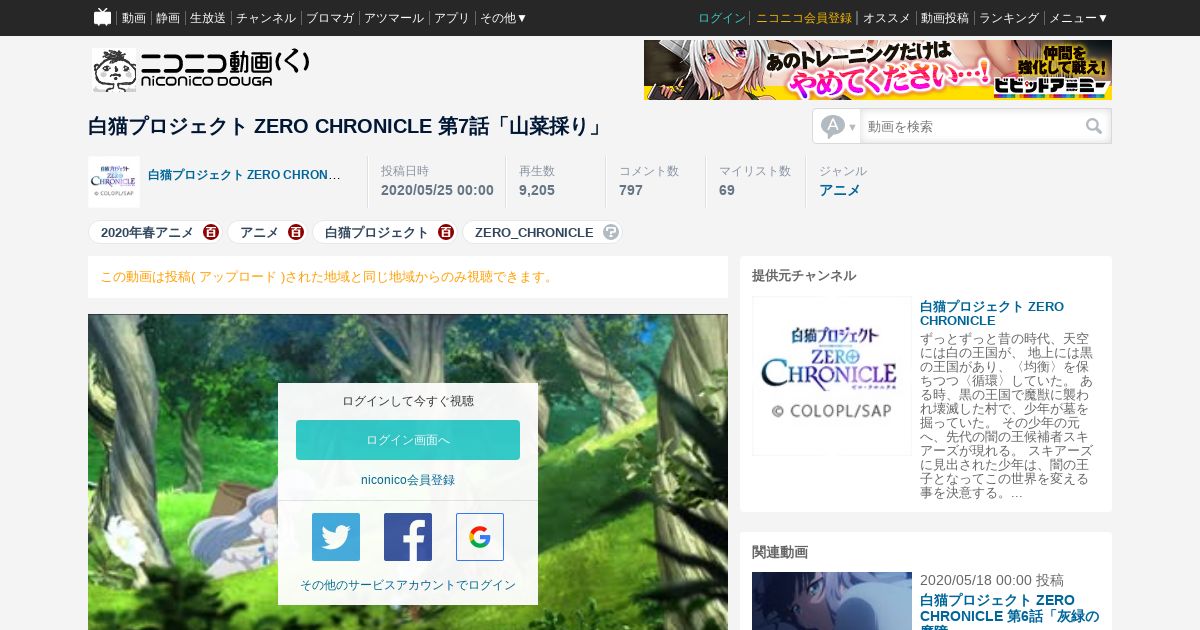Click the 関連動画 heading
The height and width of the screenshot is (630, 1200).
click(x=780, y=552)
